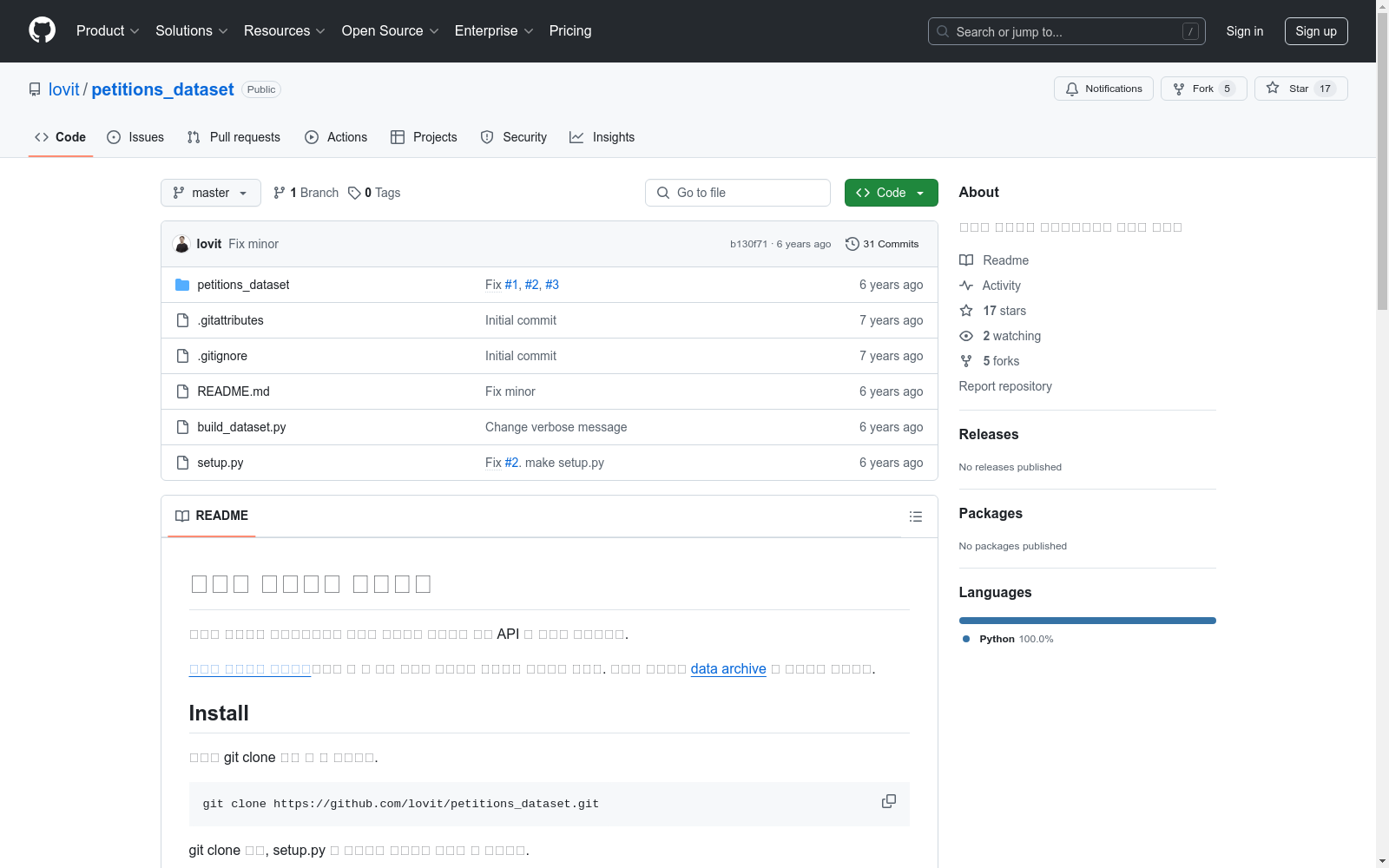Open the Projects tab
1389x868 pixels.
click(424, 137)
